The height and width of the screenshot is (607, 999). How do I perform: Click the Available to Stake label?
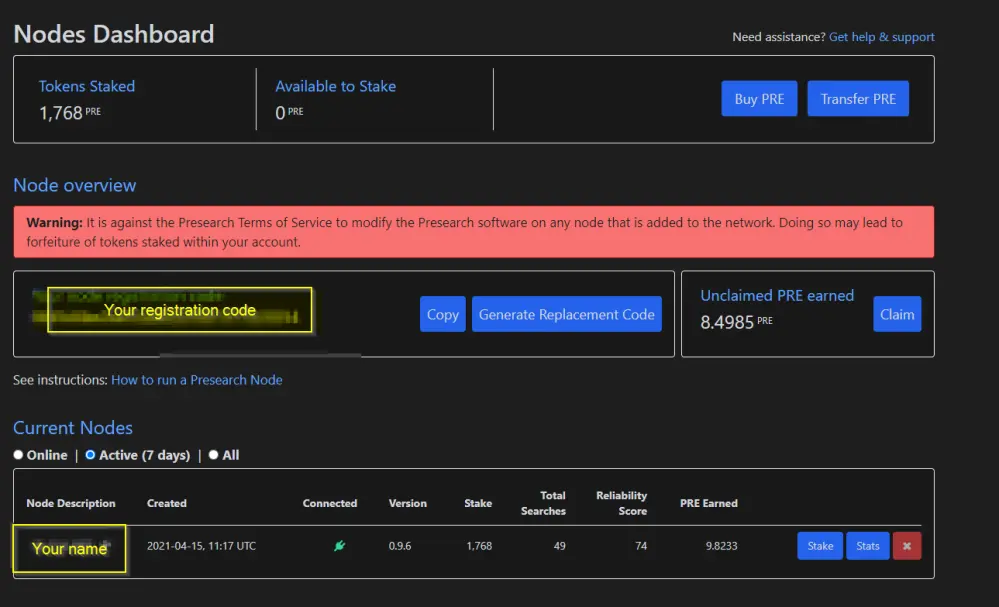(336, 86)
